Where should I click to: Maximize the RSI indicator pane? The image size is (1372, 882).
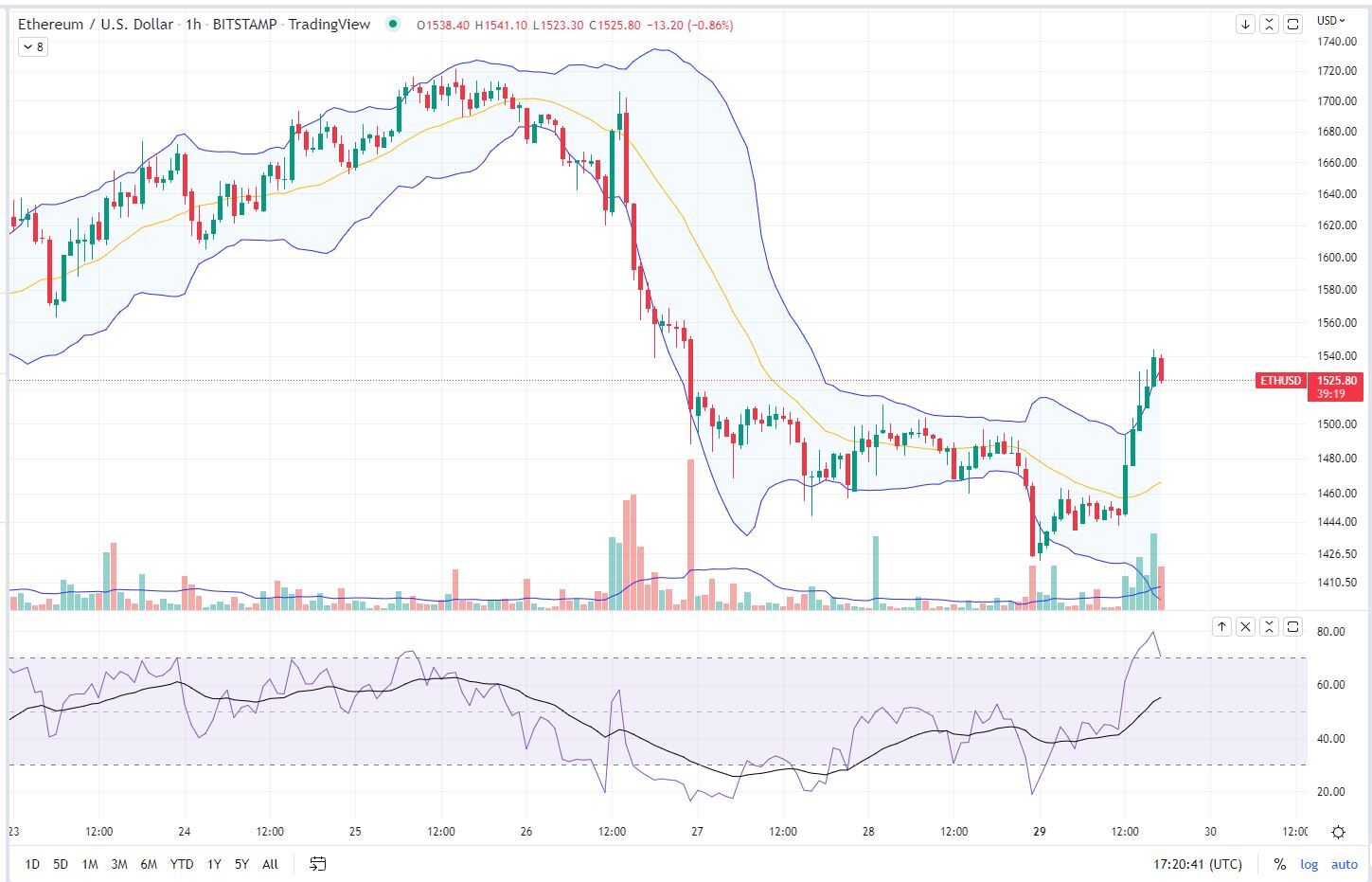click(x=1292, y=626)
